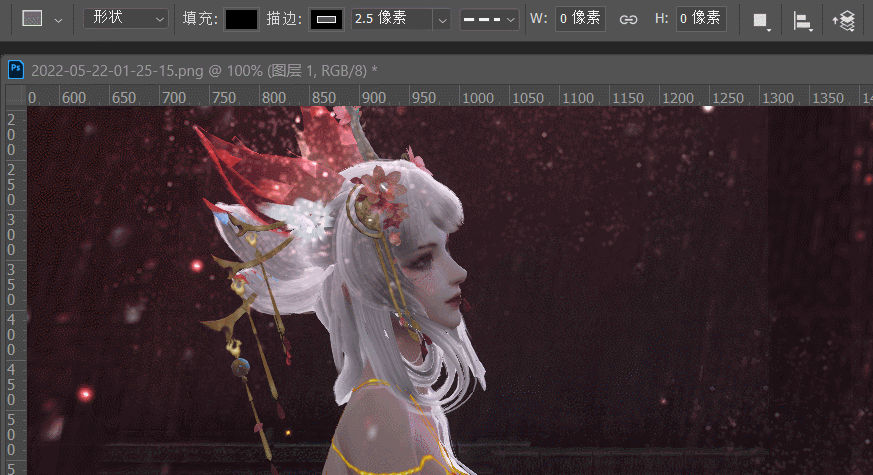The height and width of the screenshot is (475, 873).
Task: Click the 2.5 像素 stroke width field
Action: 392,19
